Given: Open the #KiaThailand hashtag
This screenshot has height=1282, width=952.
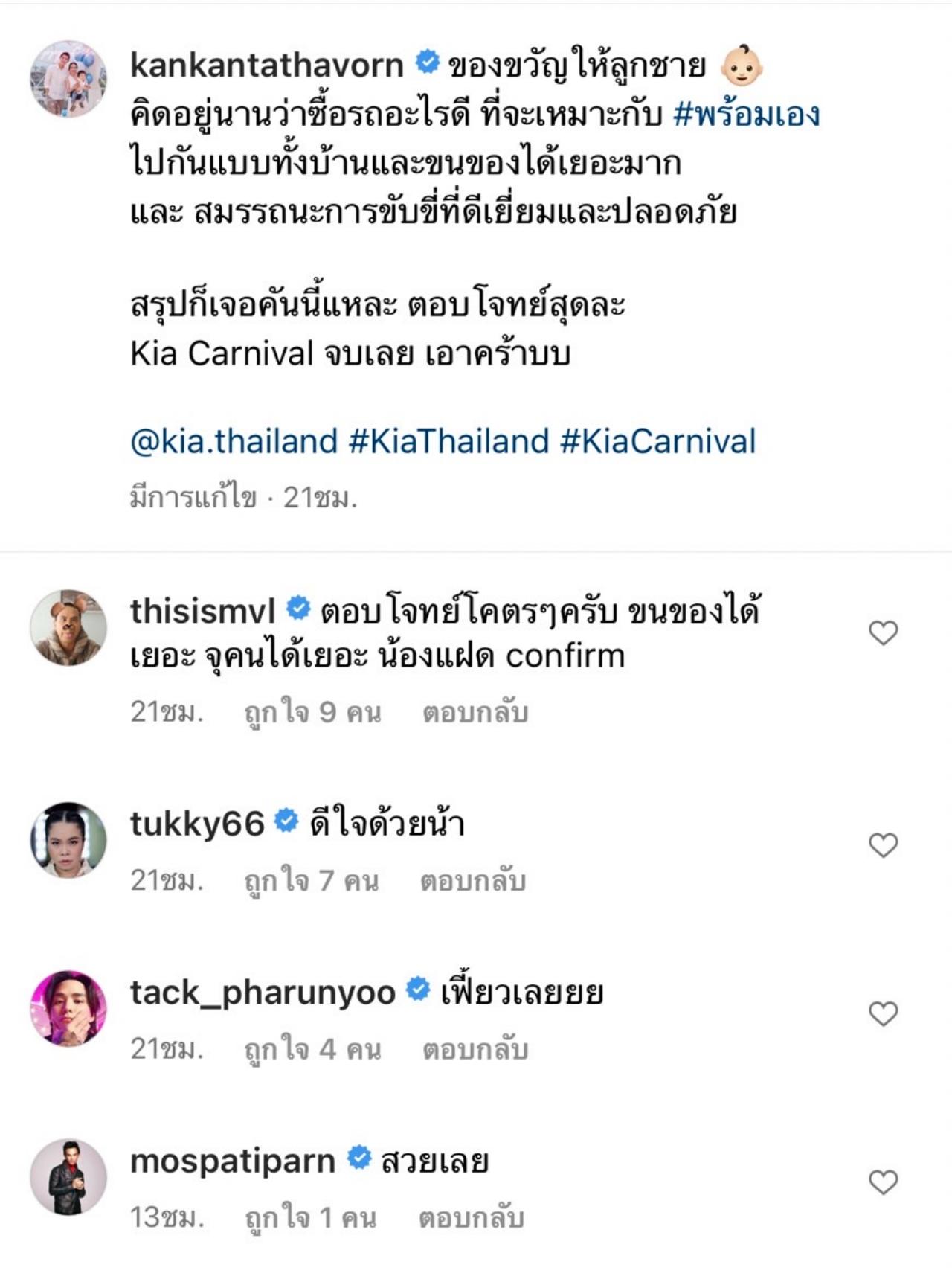Looking at the screenshot, I should pos(448,441).
